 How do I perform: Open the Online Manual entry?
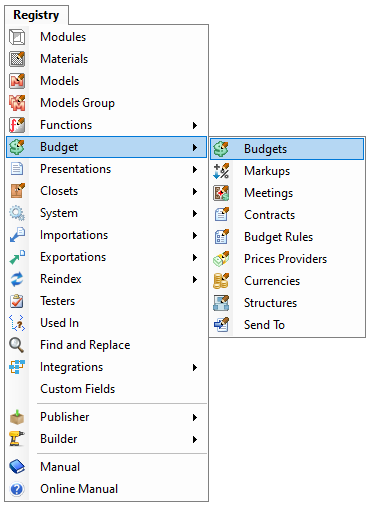106,489
